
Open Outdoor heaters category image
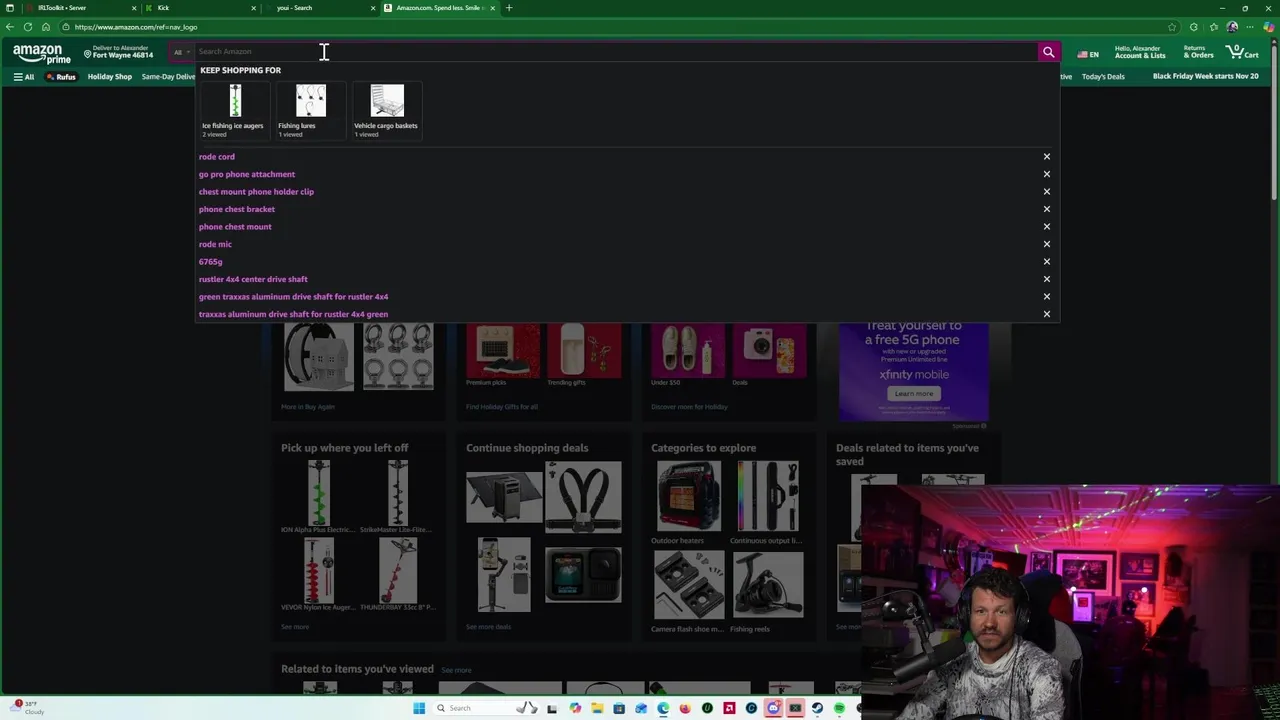pyautogui.click(x=689, y=497)
